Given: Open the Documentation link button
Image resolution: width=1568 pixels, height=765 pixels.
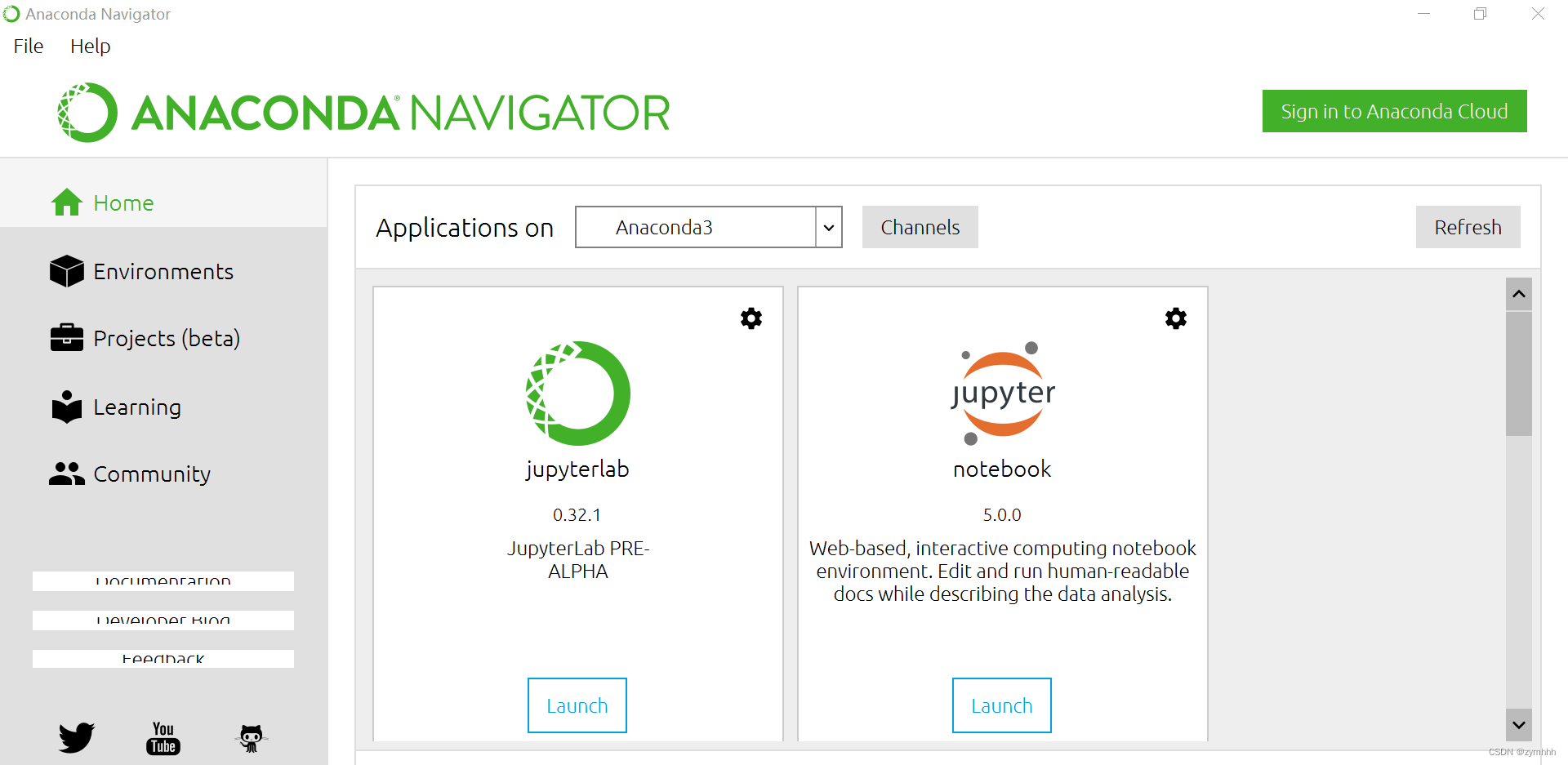Looking at the screenshot, I should click(163, 581).
